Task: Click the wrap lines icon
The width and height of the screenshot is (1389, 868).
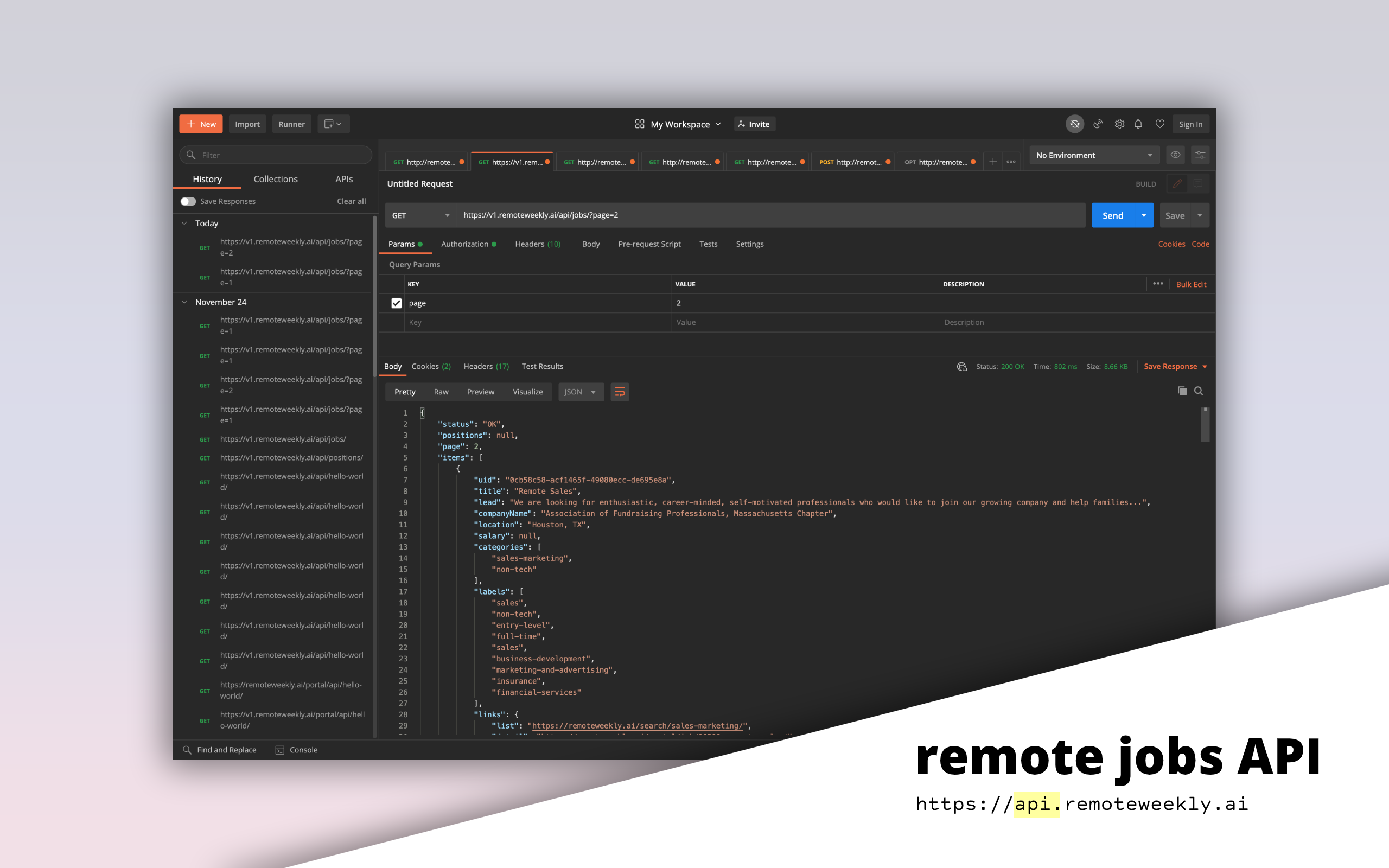Action: (x=620, y=392)
